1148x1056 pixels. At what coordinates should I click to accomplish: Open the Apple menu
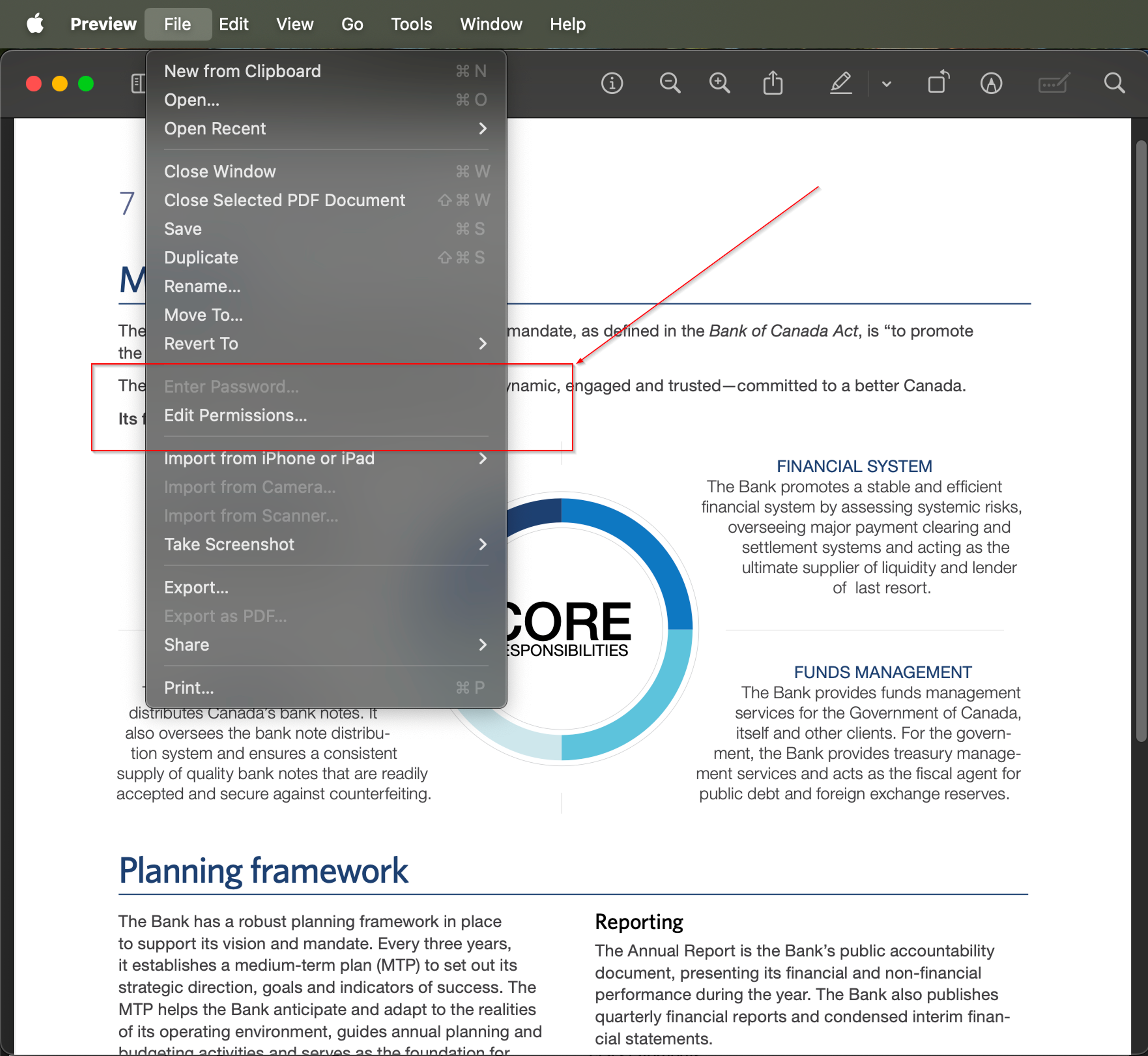35,24
